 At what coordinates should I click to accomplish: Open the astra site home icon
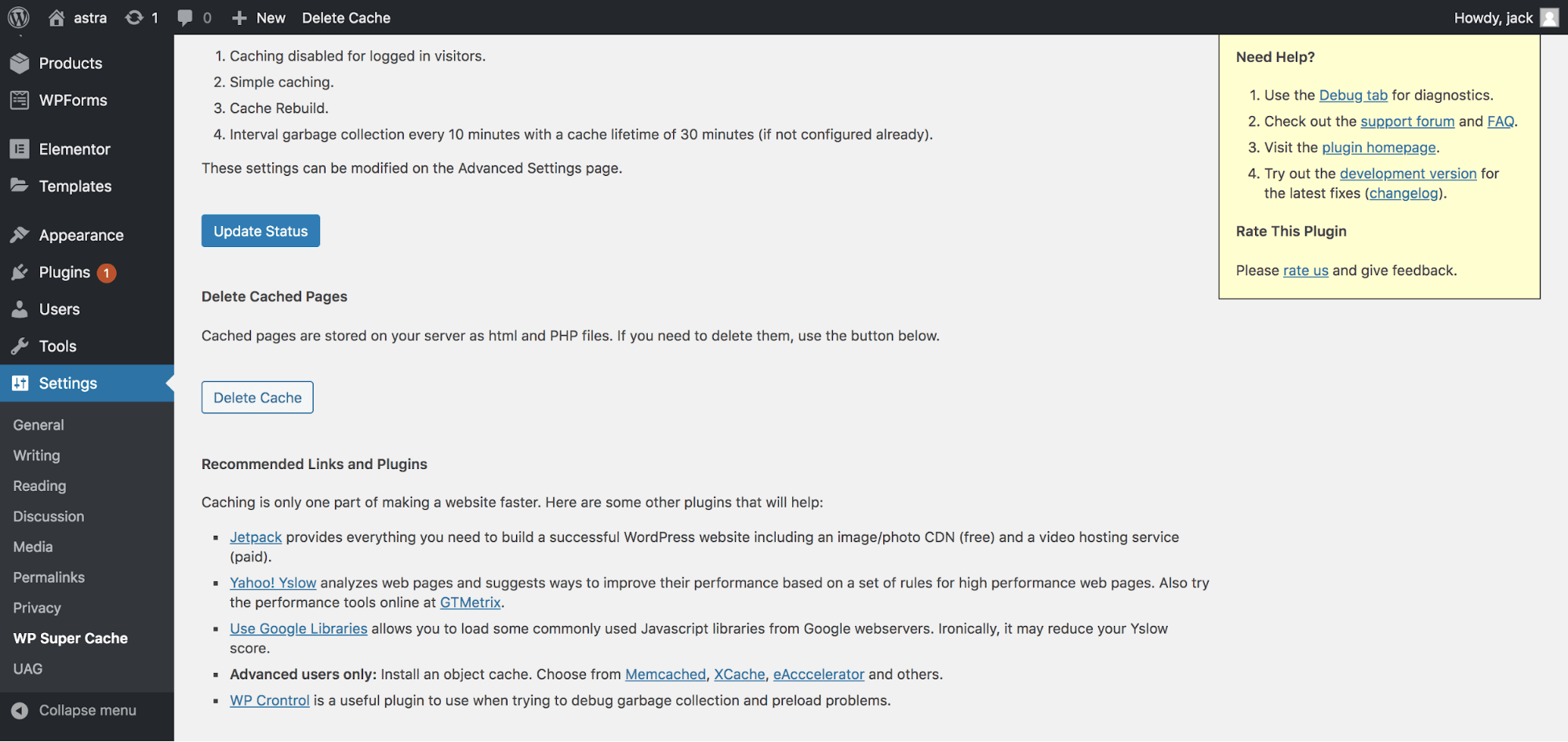click(56, 17)
